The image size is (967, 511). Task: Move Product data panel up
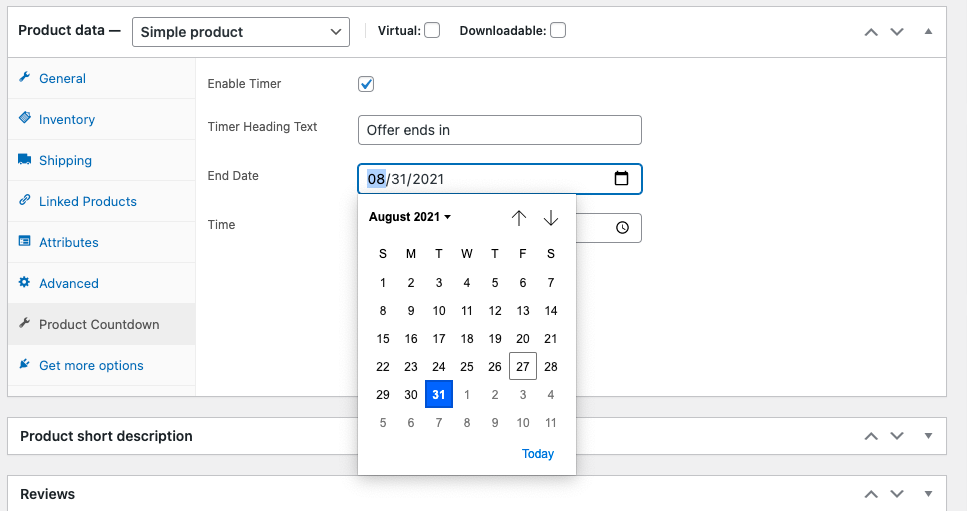(x=871, y=32)
